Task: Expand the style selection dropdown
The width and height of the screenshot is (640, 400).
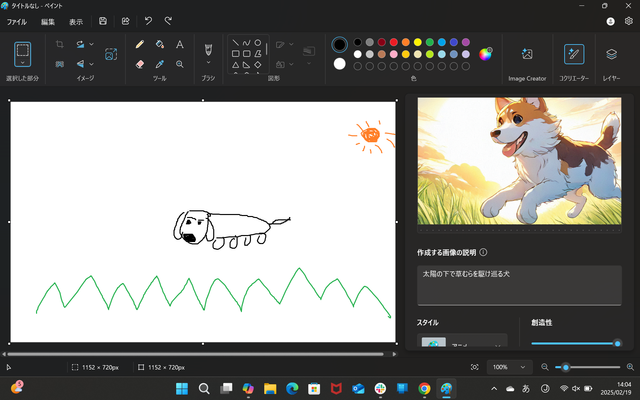Action: click(461, 342)
